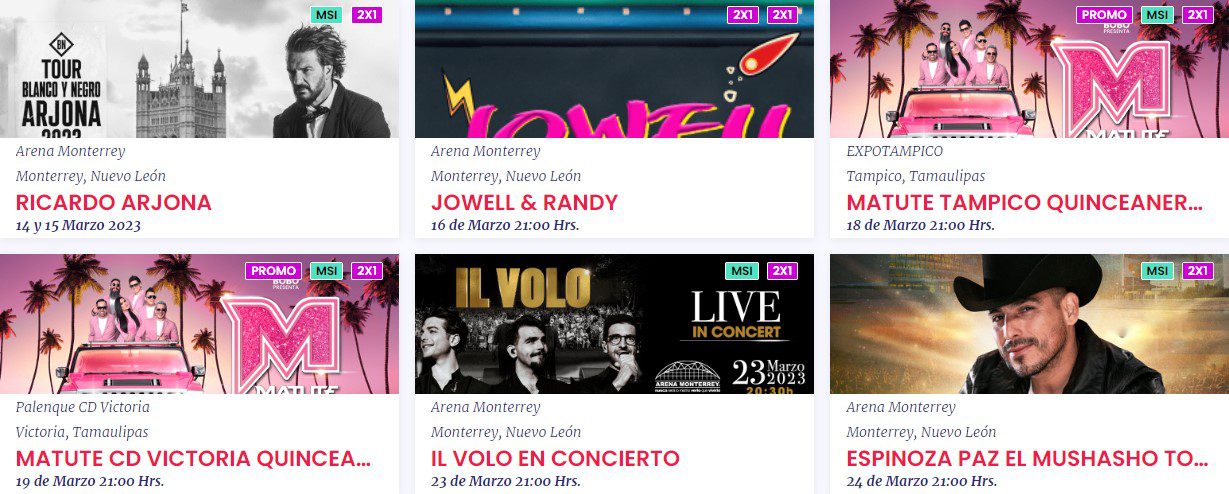The image size is (1229, 494).
Task: Open IL VOLO EN CONCIERTO event title
Action: click(x=556, y=459)
